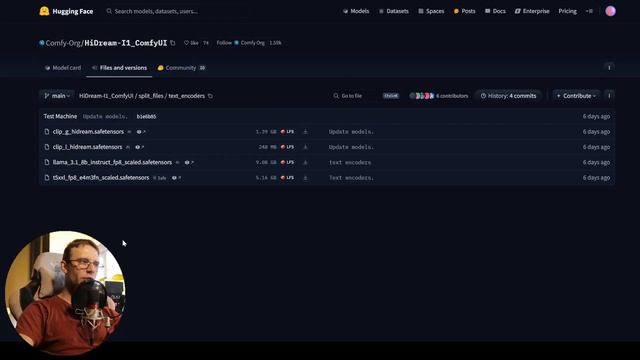Open the Enterprise page
This screenshot has height=360, width=640.
pyautogui.click(x=532, y=11)
